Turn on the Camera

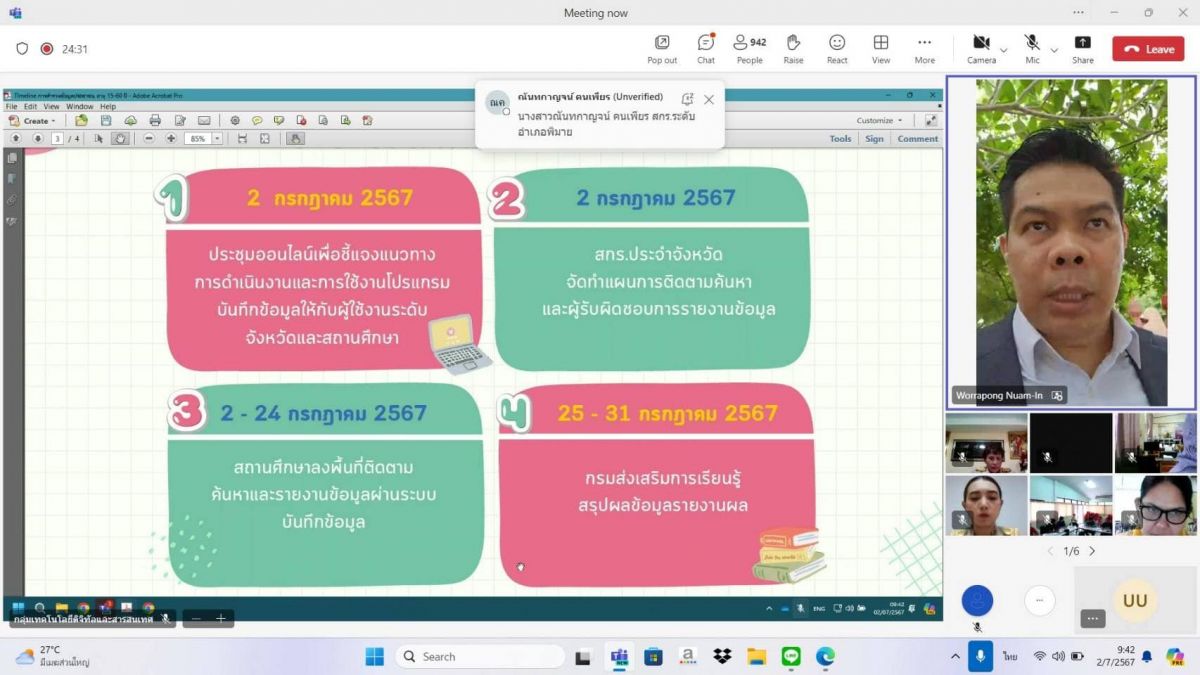click(x=981, y=44)
